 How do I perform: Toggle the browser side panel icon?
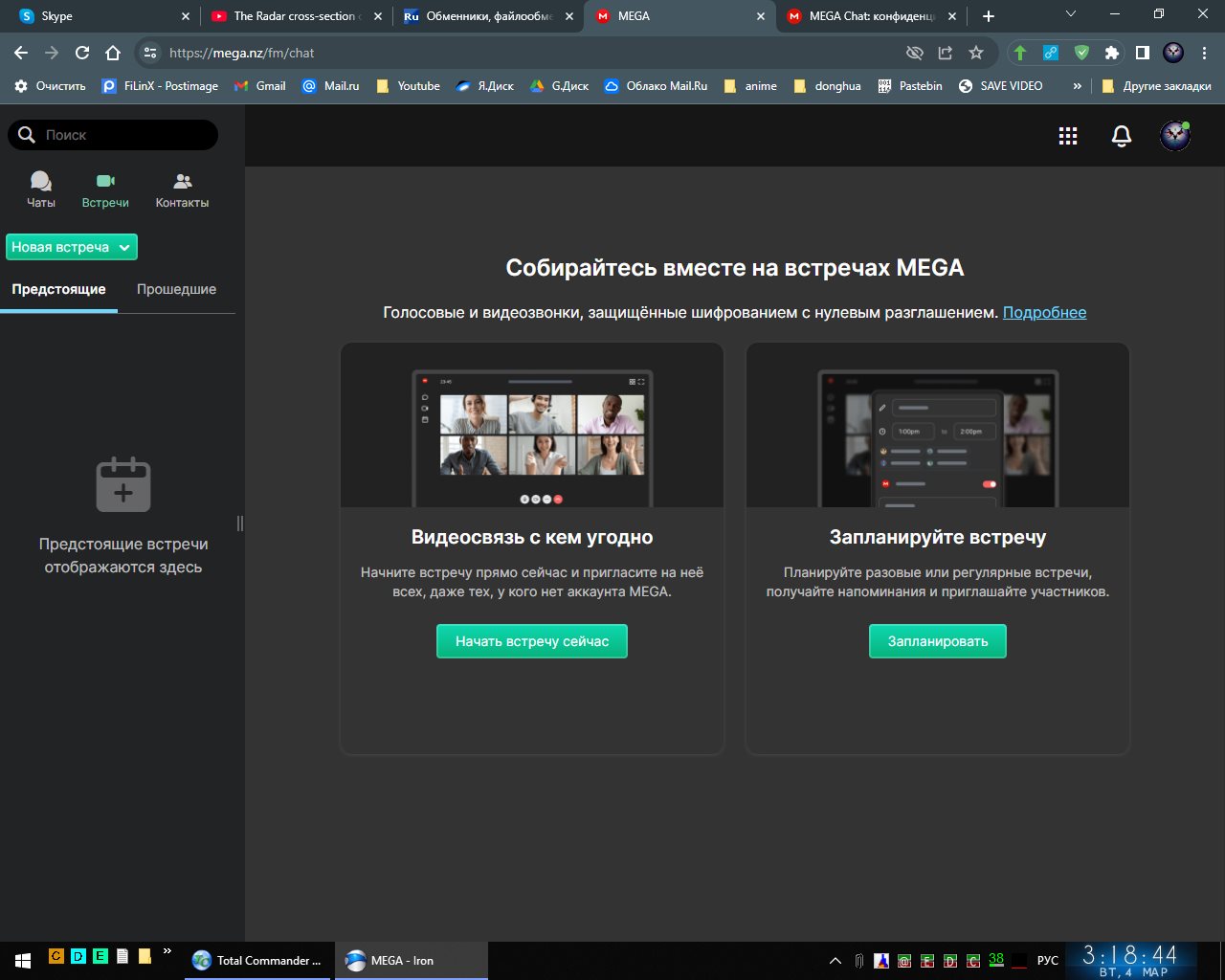click(1143, 53)
